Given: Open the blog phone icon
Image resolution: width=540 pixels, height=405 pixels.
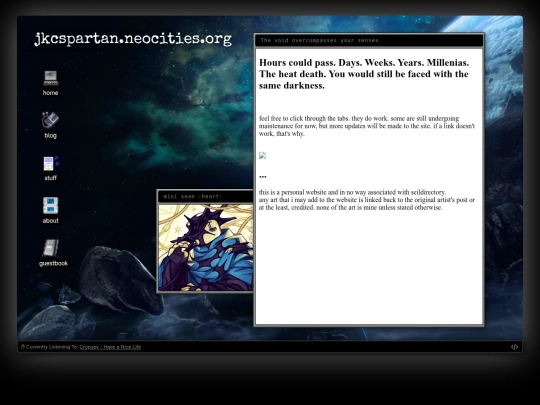Looking at the screenshot, I should (x=50, y=120).
